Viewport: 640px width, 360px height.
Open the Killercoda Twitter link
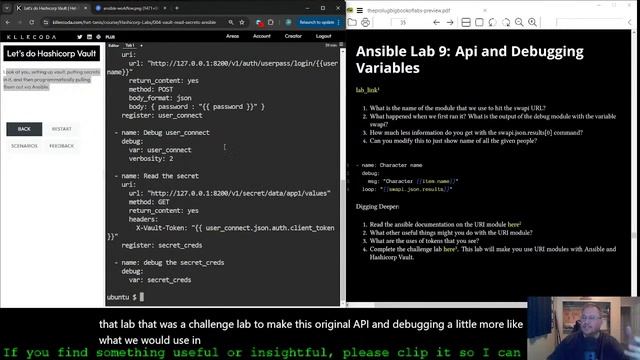tap(80, 37)
